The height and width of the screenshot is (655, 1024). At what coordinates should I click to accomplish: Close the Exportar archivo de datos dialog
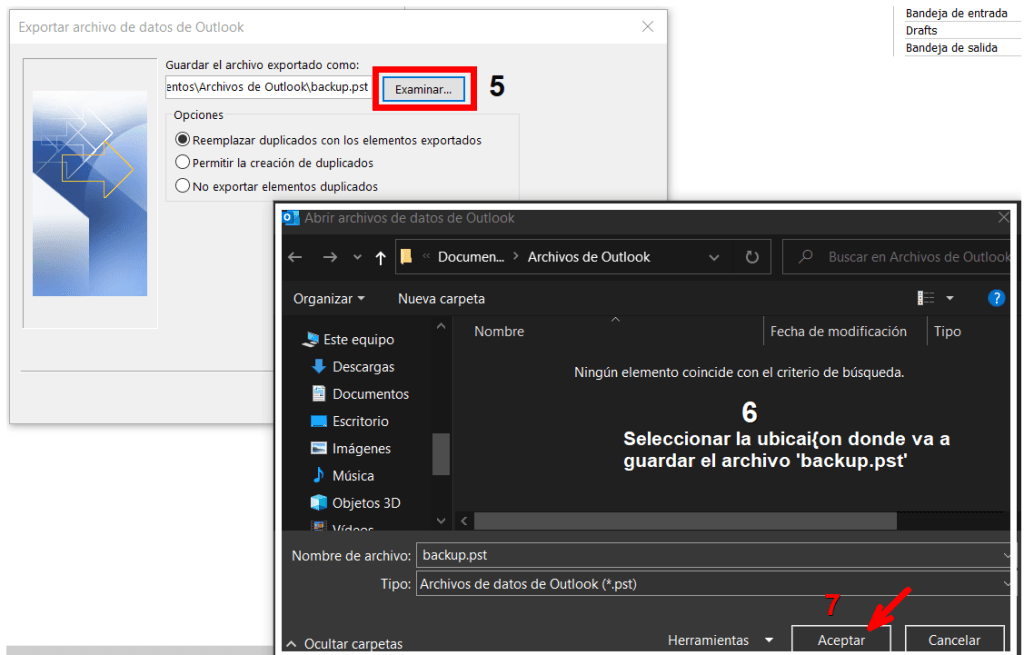pos(647,27)
